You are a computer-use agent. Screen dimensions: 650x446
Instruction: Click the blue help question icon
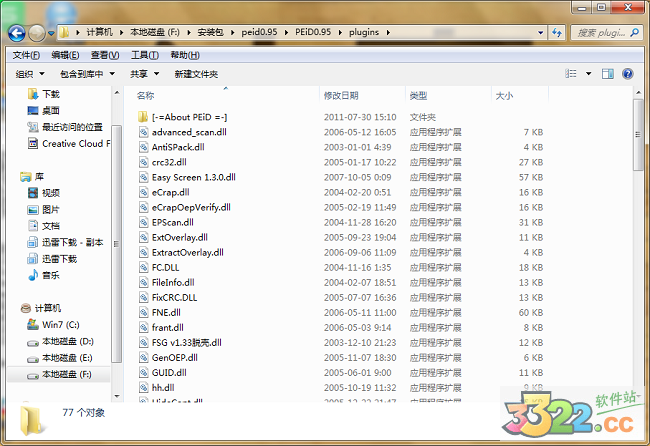tap(628, 74)
